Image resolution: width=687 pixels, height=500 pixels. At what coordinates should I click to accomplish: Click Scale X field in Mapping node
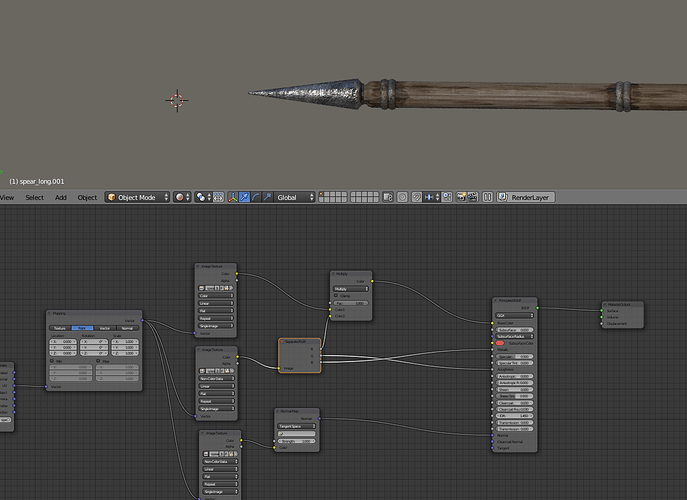[x=125, y=341]
